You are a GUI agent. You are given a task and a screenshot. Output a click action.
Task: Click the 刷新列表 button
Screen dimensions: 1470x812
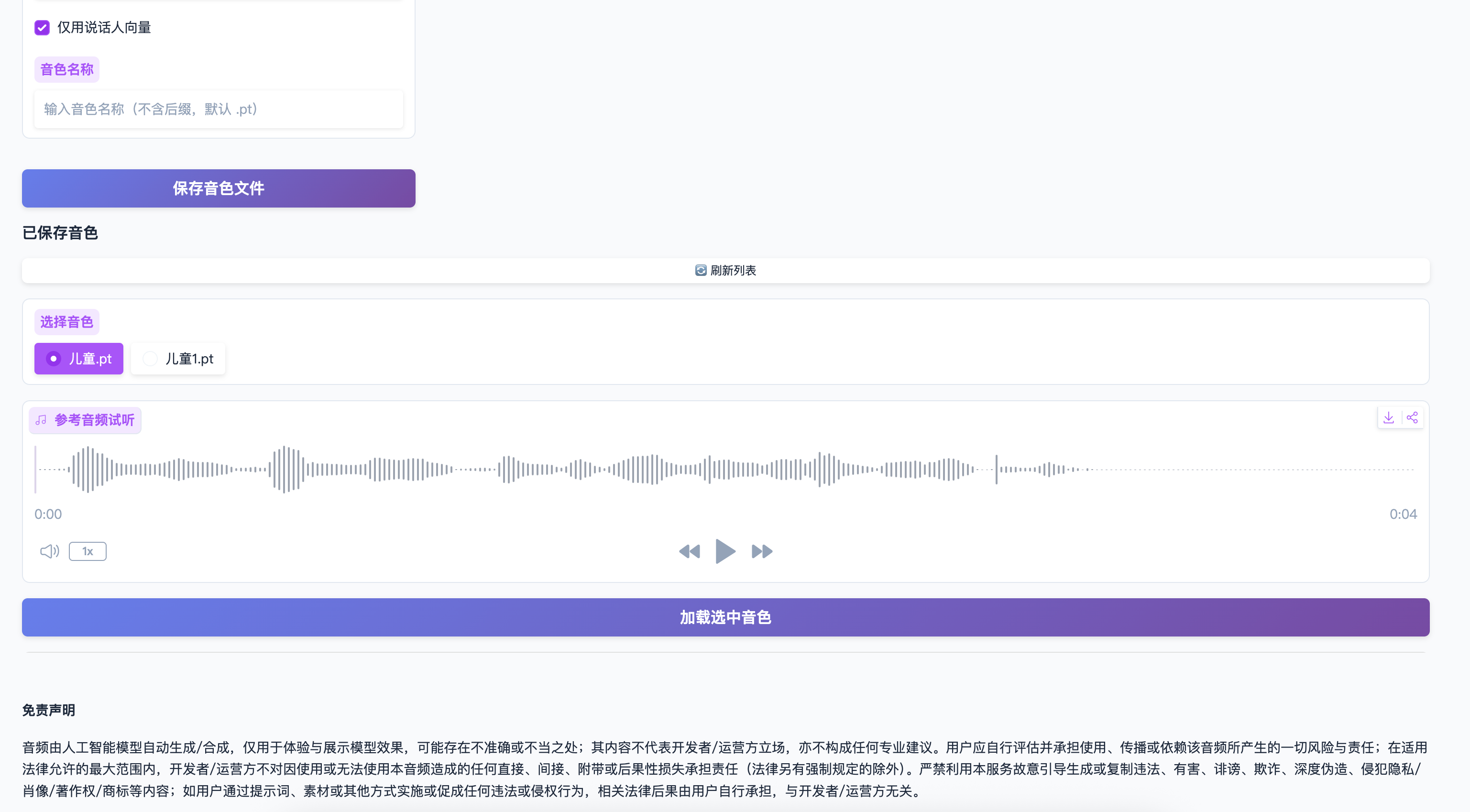click(733, 271)
